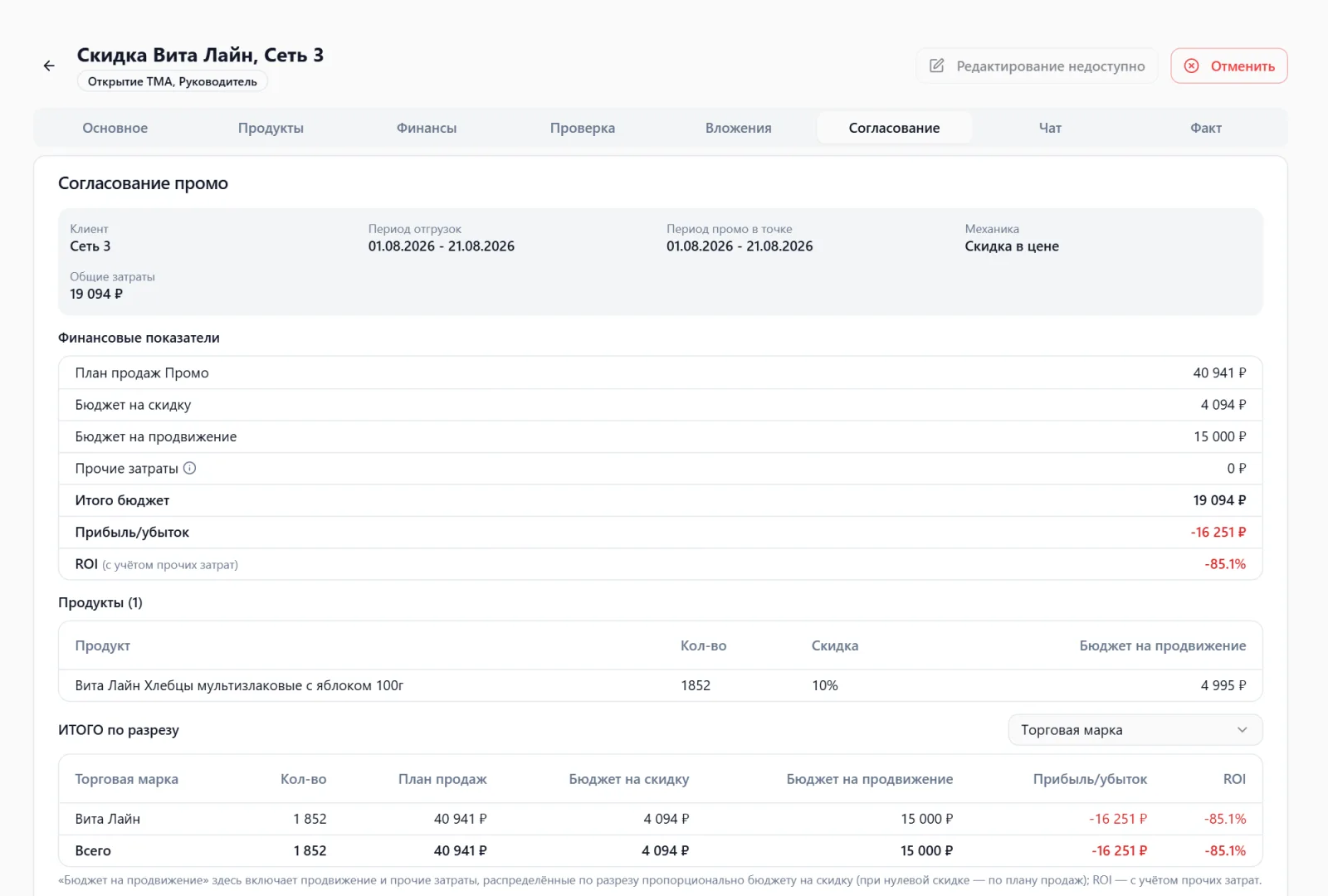Switch to the Продукты tab
This screenshot has width=1328, height=896.
271,128
